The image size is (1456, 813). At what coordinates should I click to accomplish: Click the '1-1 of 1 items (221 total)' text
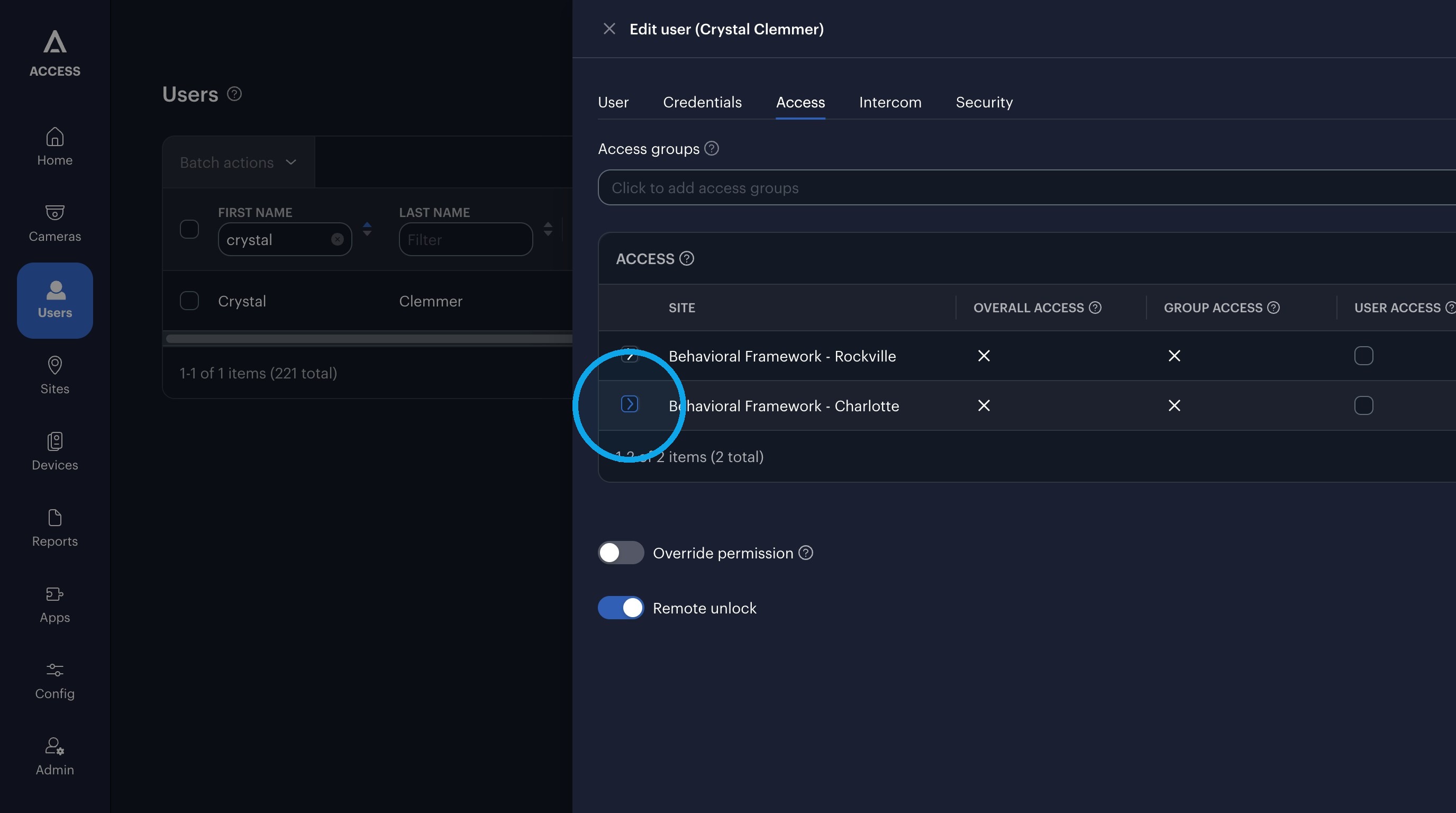258,373
